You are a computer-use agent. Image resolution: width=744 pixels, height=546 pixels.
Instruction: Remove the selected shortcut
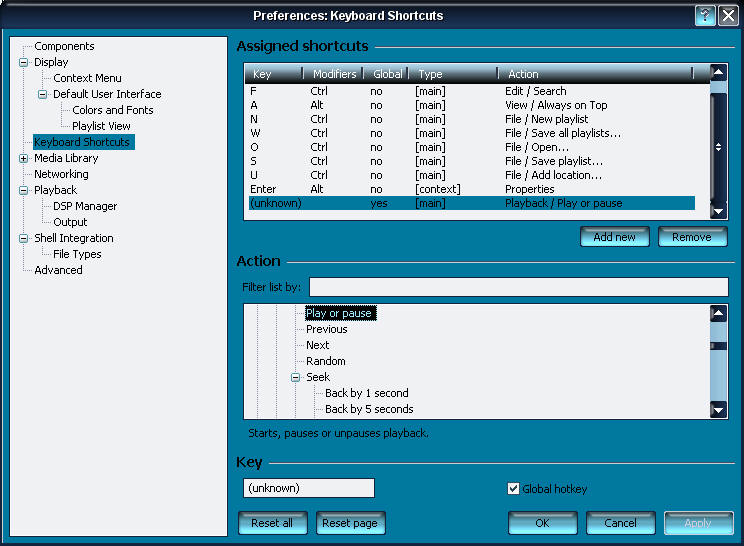tap(692, 237)
